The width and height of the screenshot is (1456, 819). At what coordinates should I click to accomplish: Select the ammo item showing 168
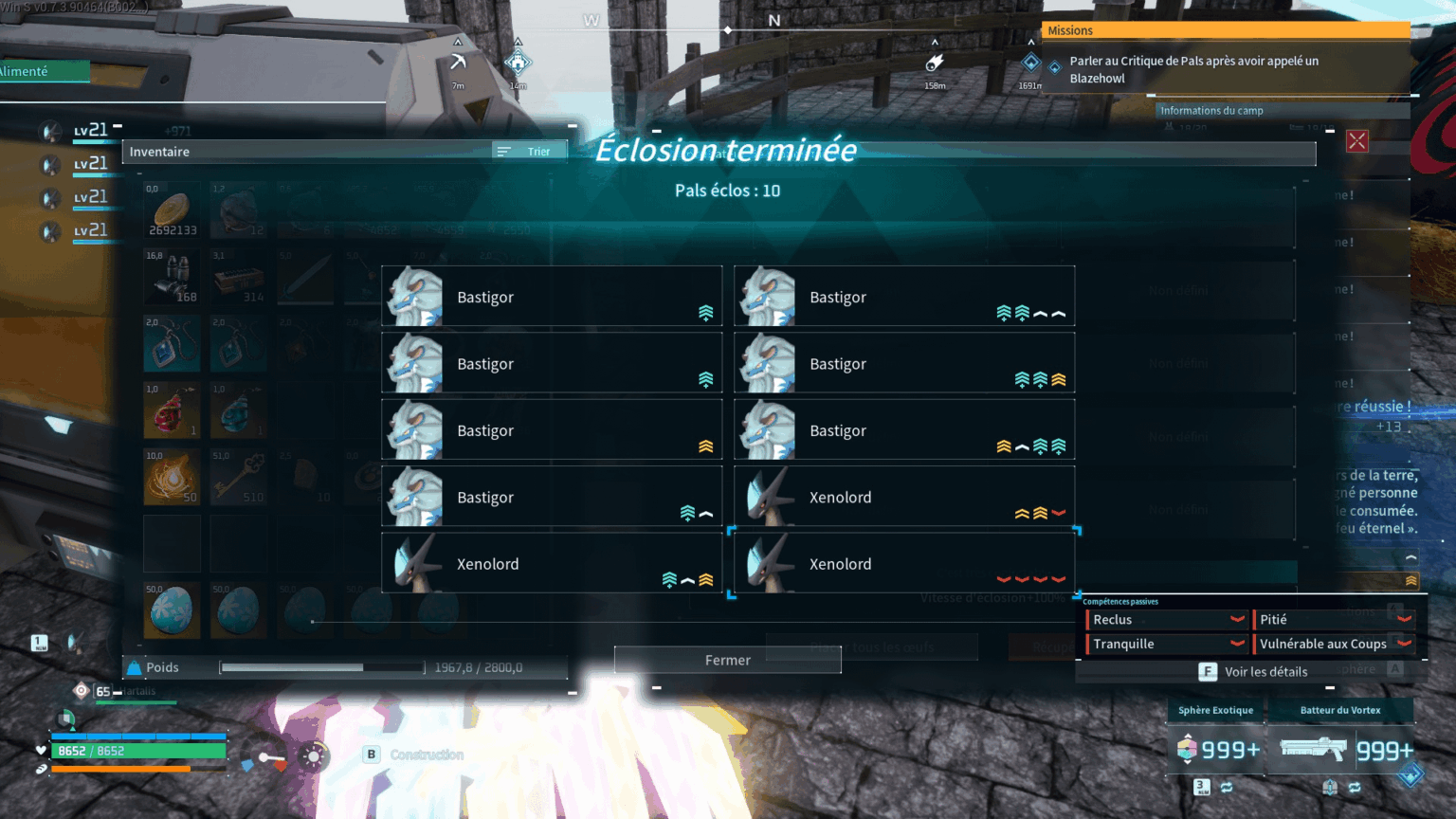coord(172,277)
